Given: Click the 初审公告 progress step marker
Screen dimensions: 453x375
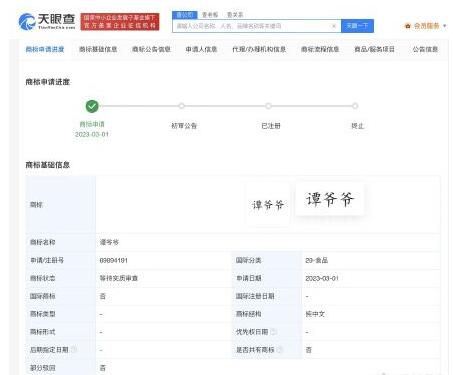Looking at the screenshot, I should tap(181, 106).
